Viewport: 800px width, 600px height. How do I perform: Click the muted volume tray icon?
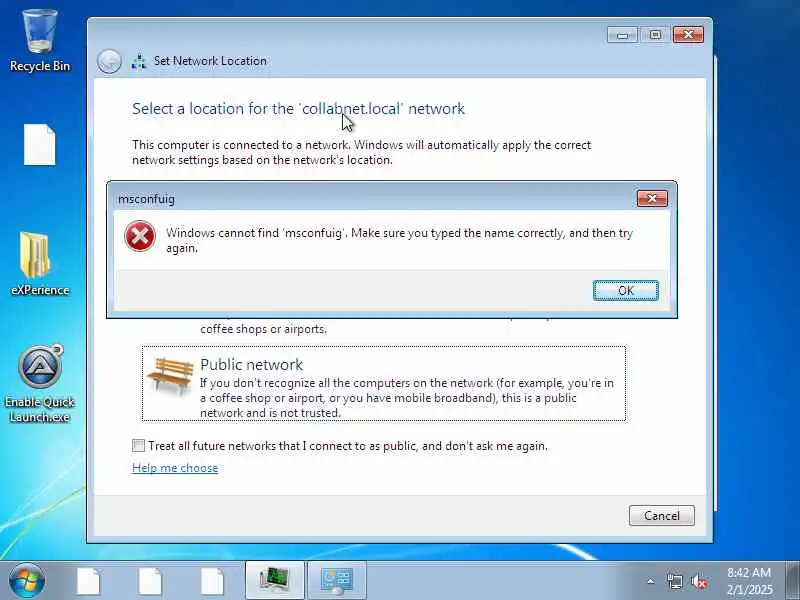[699, 581]
